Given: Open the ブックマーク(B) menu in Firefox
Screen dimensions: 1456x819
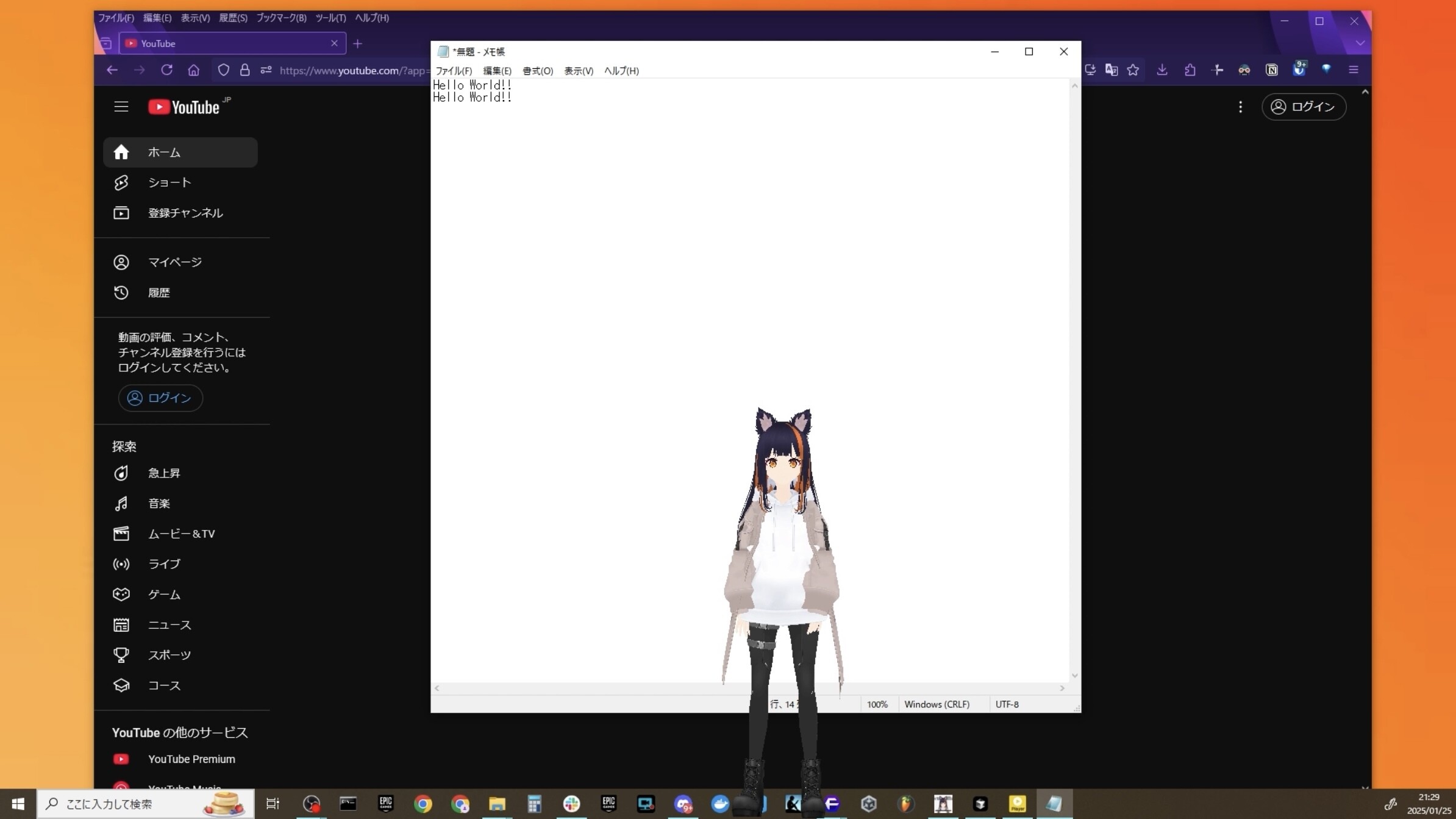Looking at the screenshot, I should (x=280, y=18).
